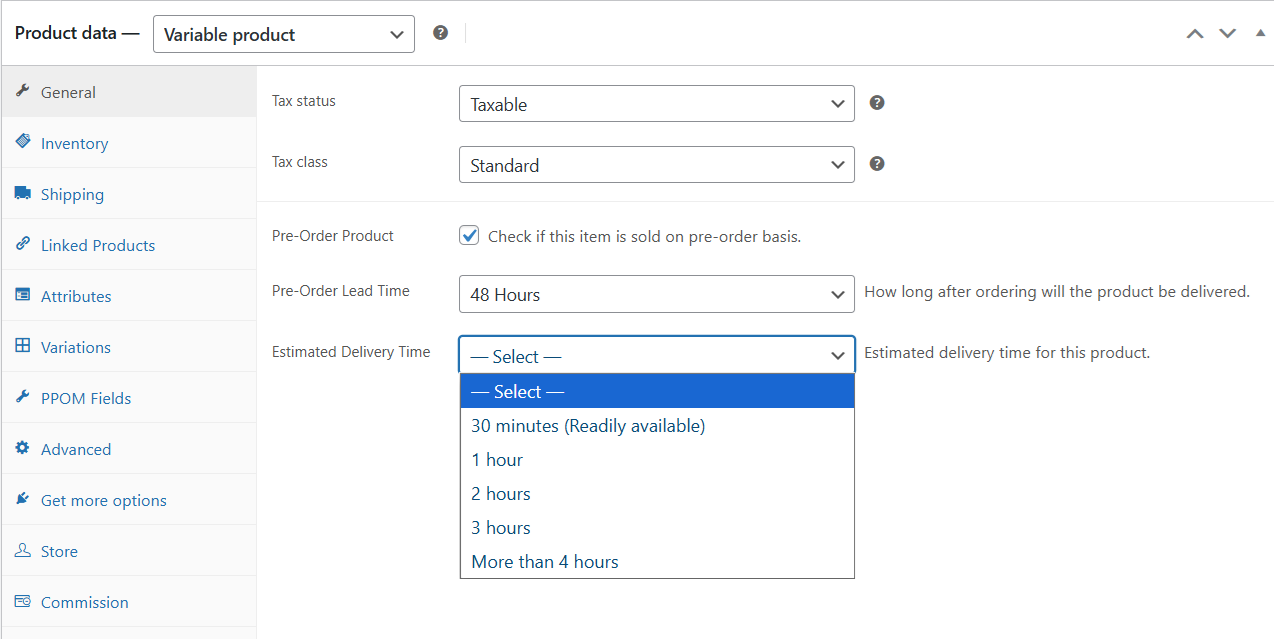
Task: Click the Advanced gear icon
Action: (x=23, y=448)
